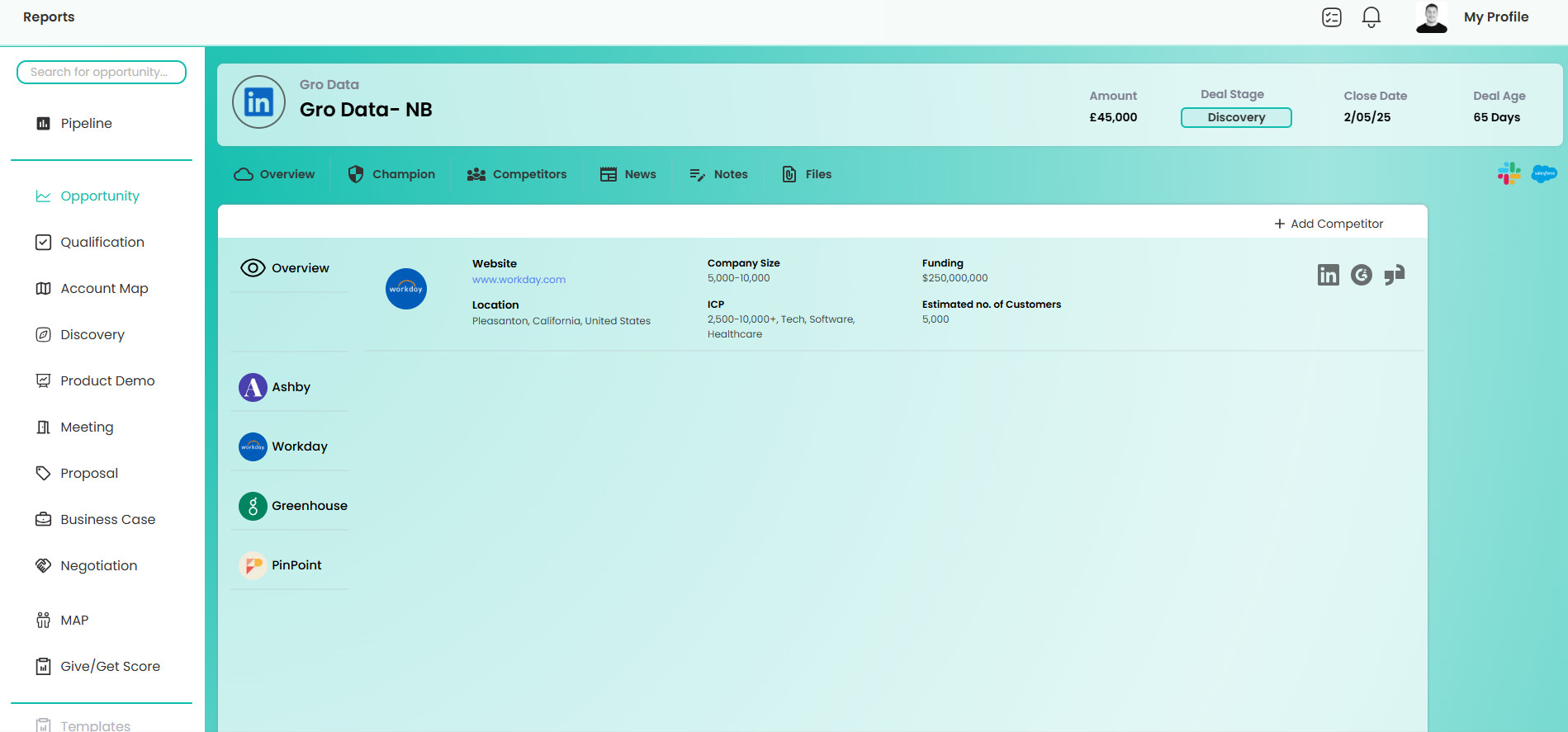1568x732 pixels.
Task: Click Pleasanton, California location text
Action: 561,321
